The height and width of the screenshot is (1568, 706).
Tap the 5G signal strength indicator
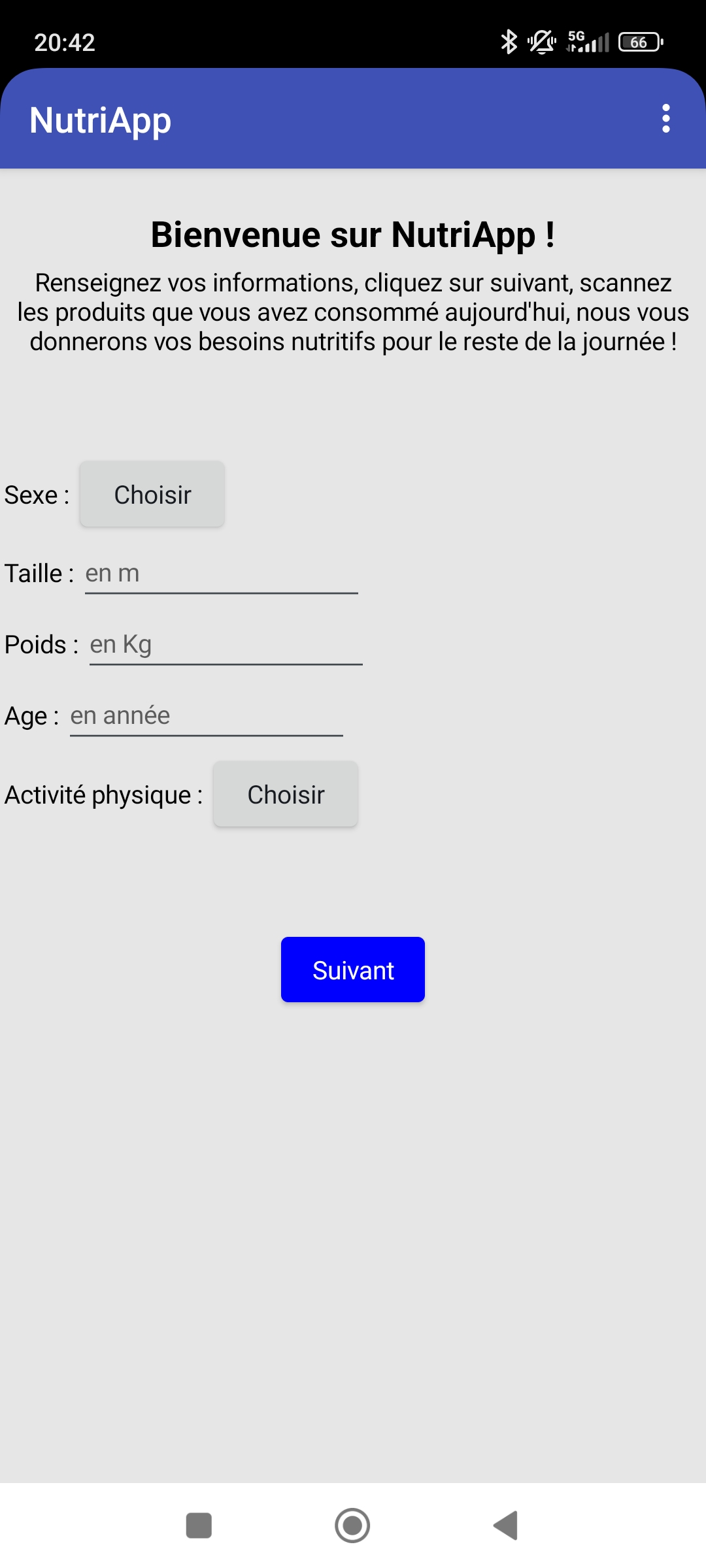coord(588,42)
